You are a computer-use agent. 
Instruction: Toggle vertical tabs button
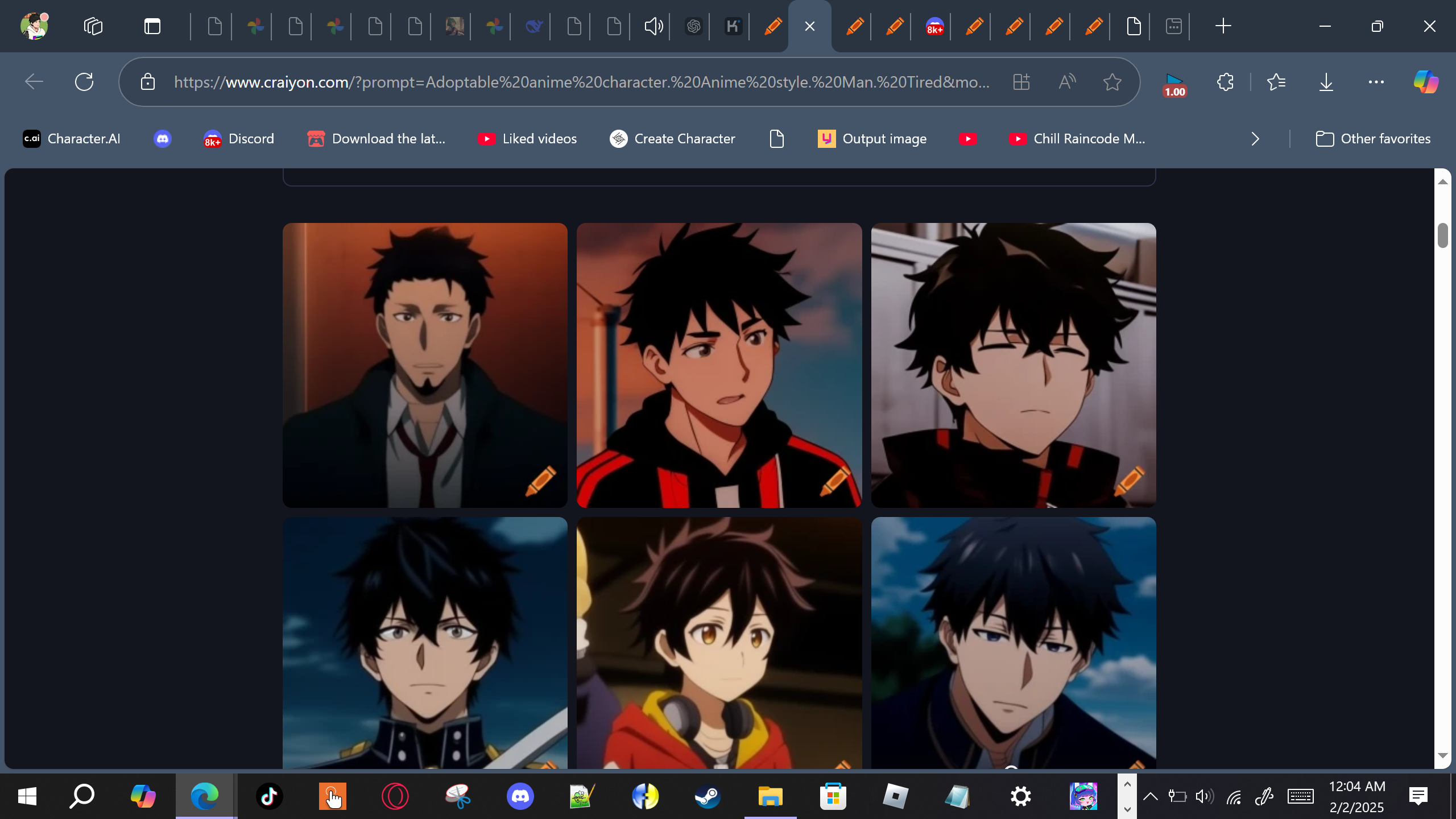[x=152, y=26]
